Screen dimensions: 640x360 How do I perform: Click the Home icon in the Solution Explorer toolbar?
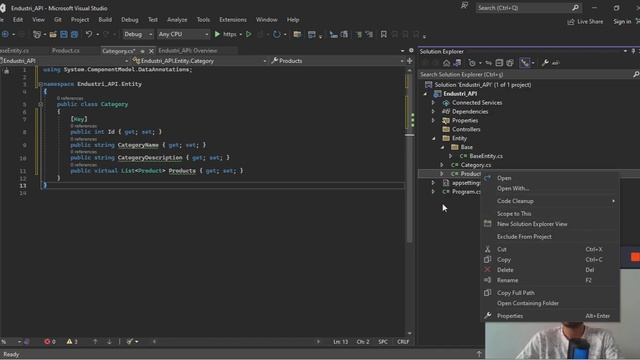coord(447,63)
